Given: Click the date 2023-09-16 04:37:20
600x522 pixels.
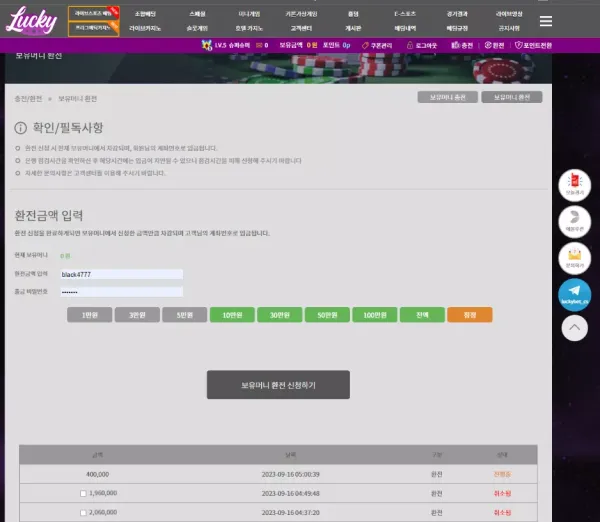Looking at the screenshot, I should click(x=290, y=512).
